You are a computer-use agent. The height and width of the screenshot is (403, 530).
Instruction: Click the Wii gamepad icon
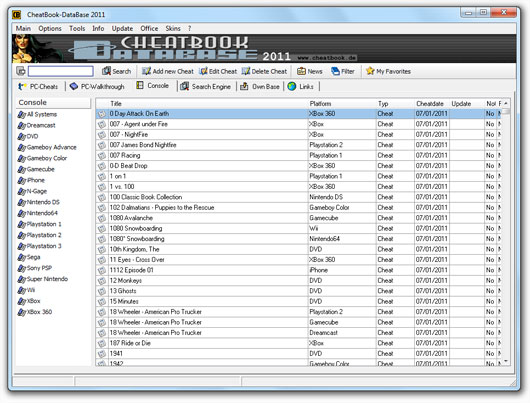point(22,290)
